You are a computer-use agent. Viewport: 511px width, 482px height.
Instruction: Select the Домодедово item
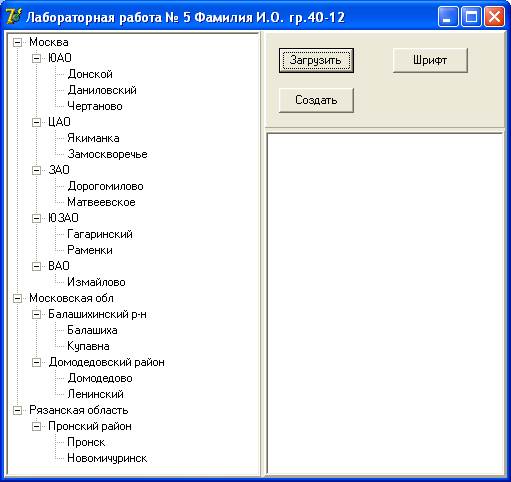(x=100, y=378)
